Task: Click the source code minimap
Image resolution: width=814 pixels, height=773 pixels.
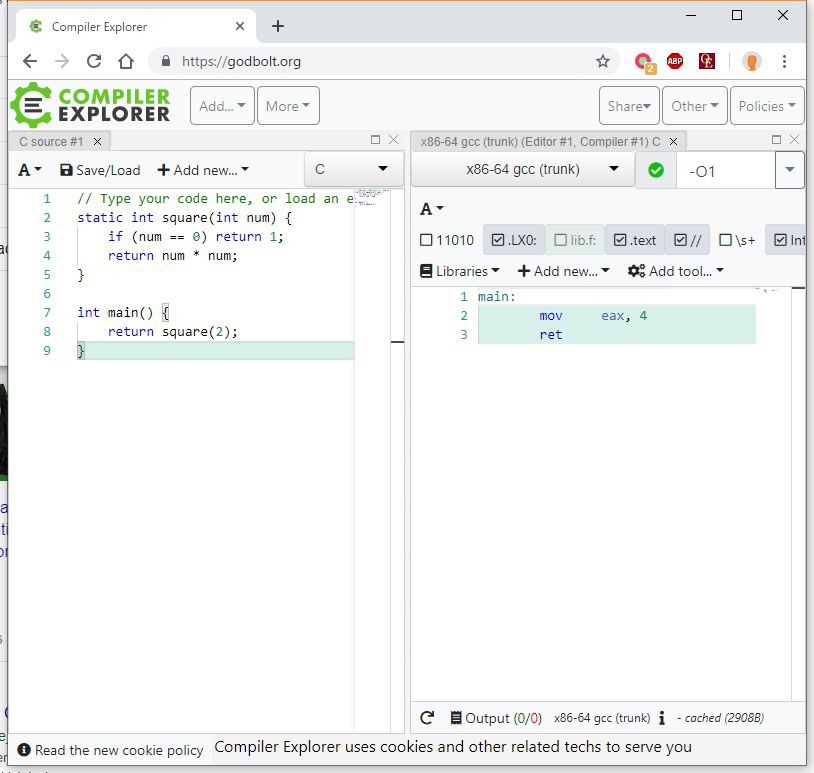Action: point(372,198)
